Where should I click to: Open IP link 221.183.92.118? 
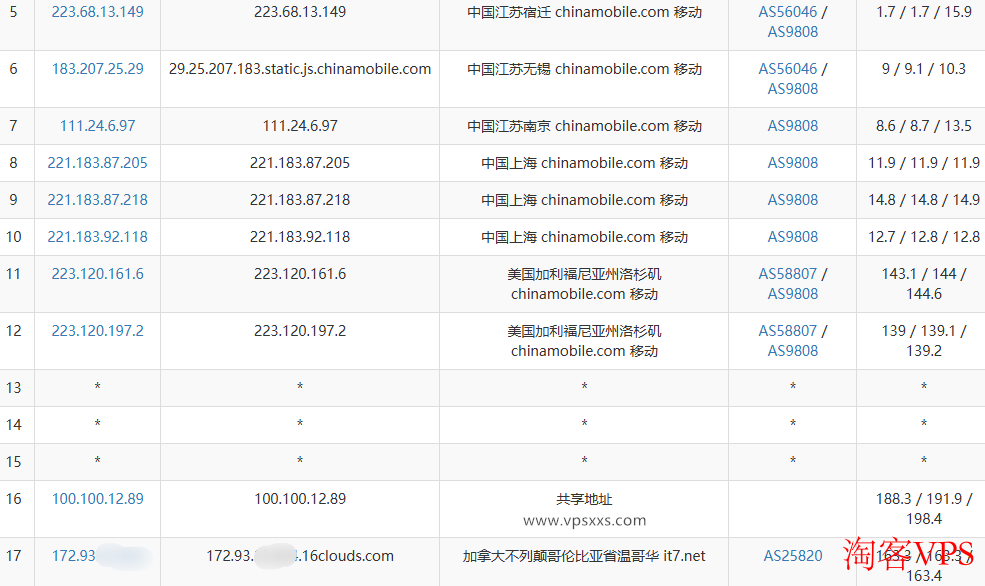point(97,237)
